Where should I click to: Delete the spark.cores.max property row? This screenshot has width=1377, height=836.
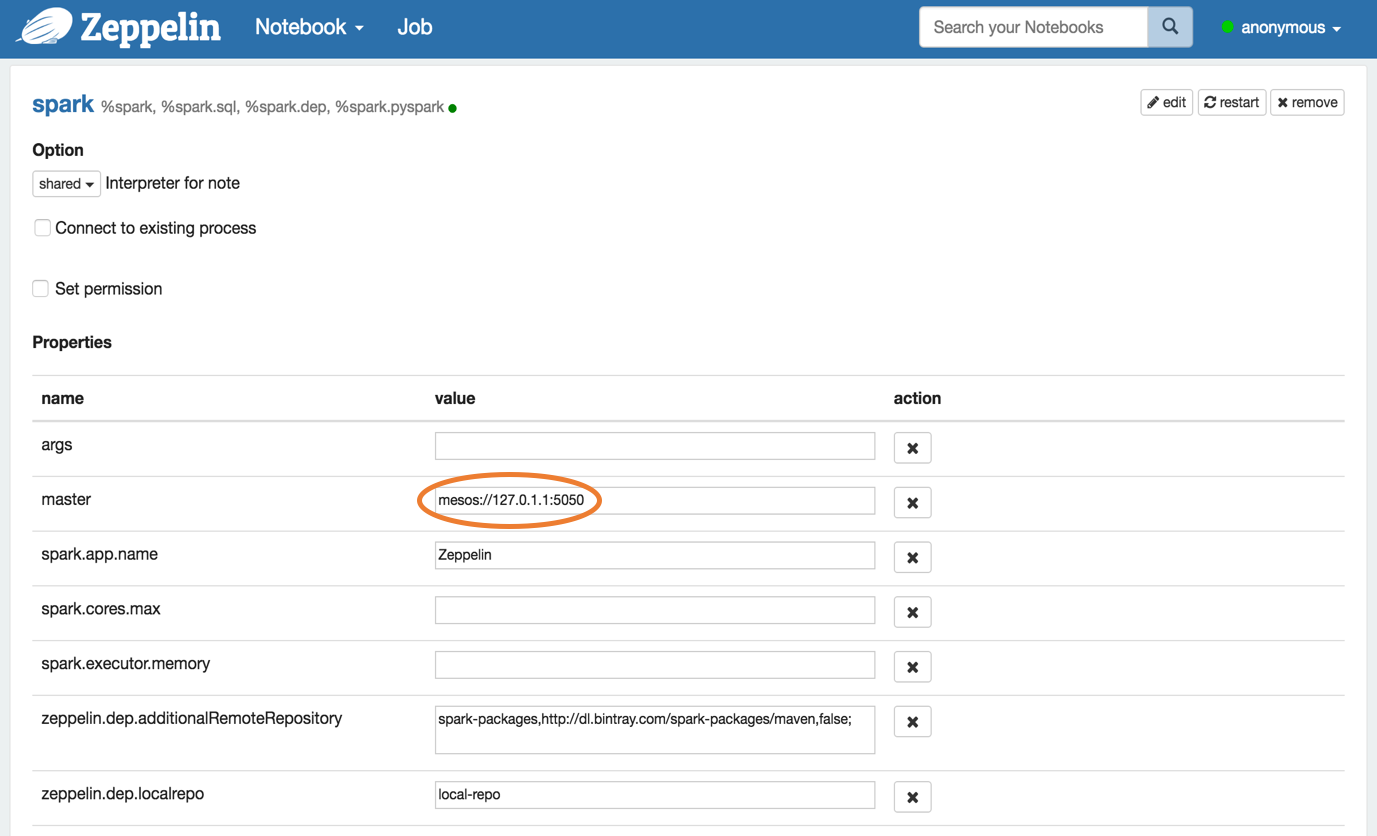pos(912,612)
